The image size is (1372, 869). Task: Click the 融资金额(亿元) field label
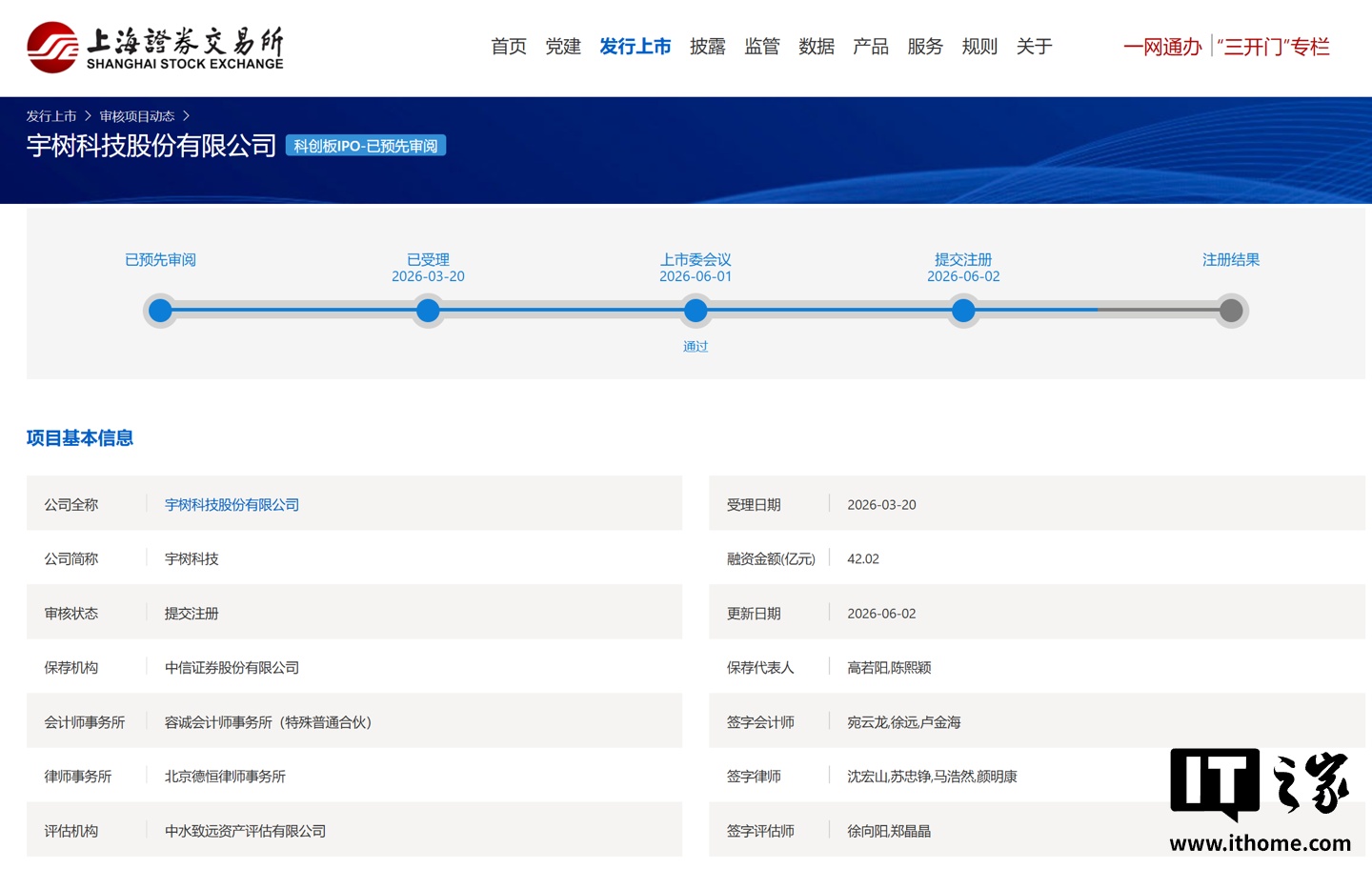pos(771,559)
